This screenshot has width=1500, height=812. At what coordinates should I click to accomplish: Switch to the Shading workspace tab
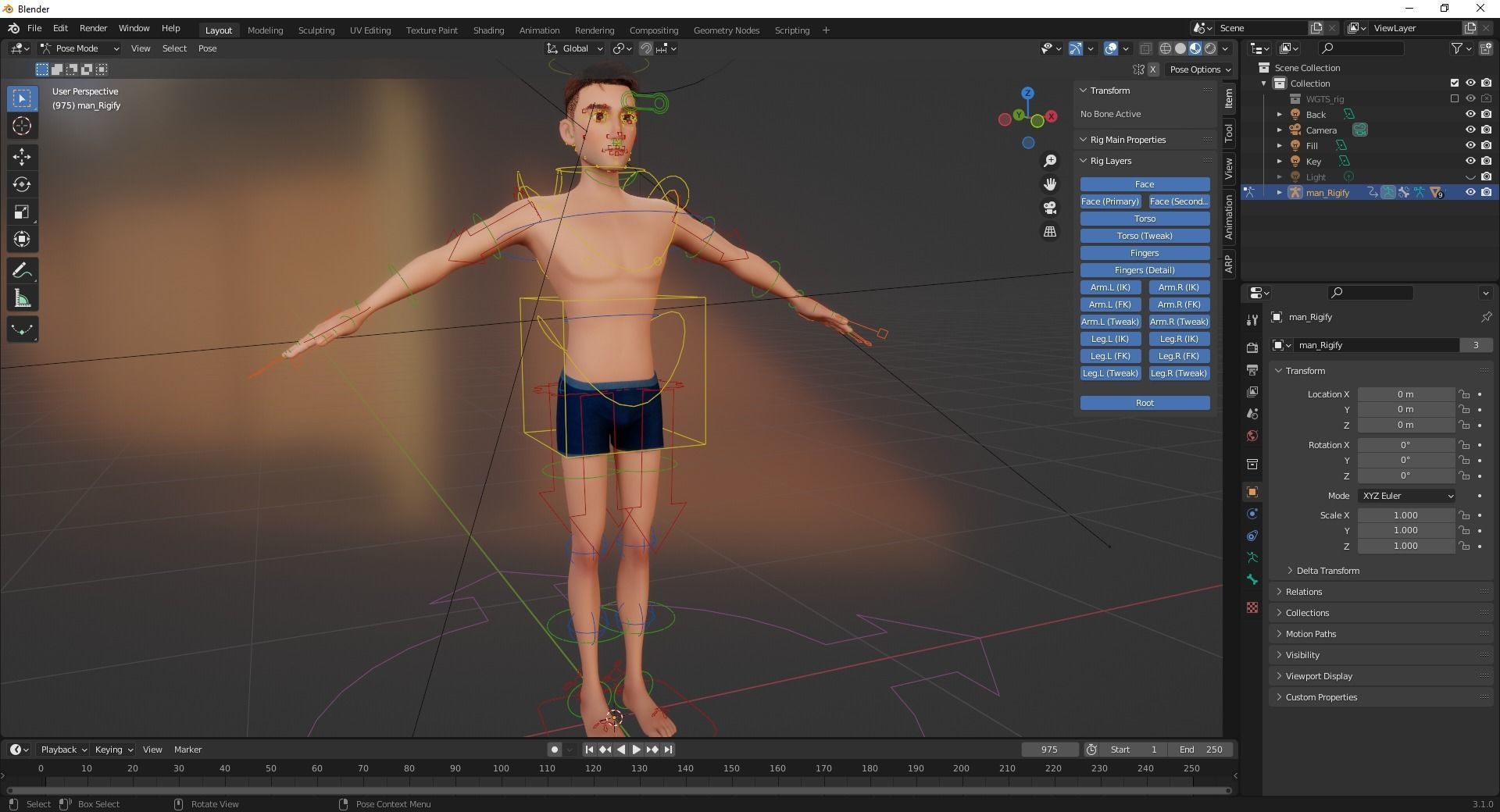click(x=488, y=30)
